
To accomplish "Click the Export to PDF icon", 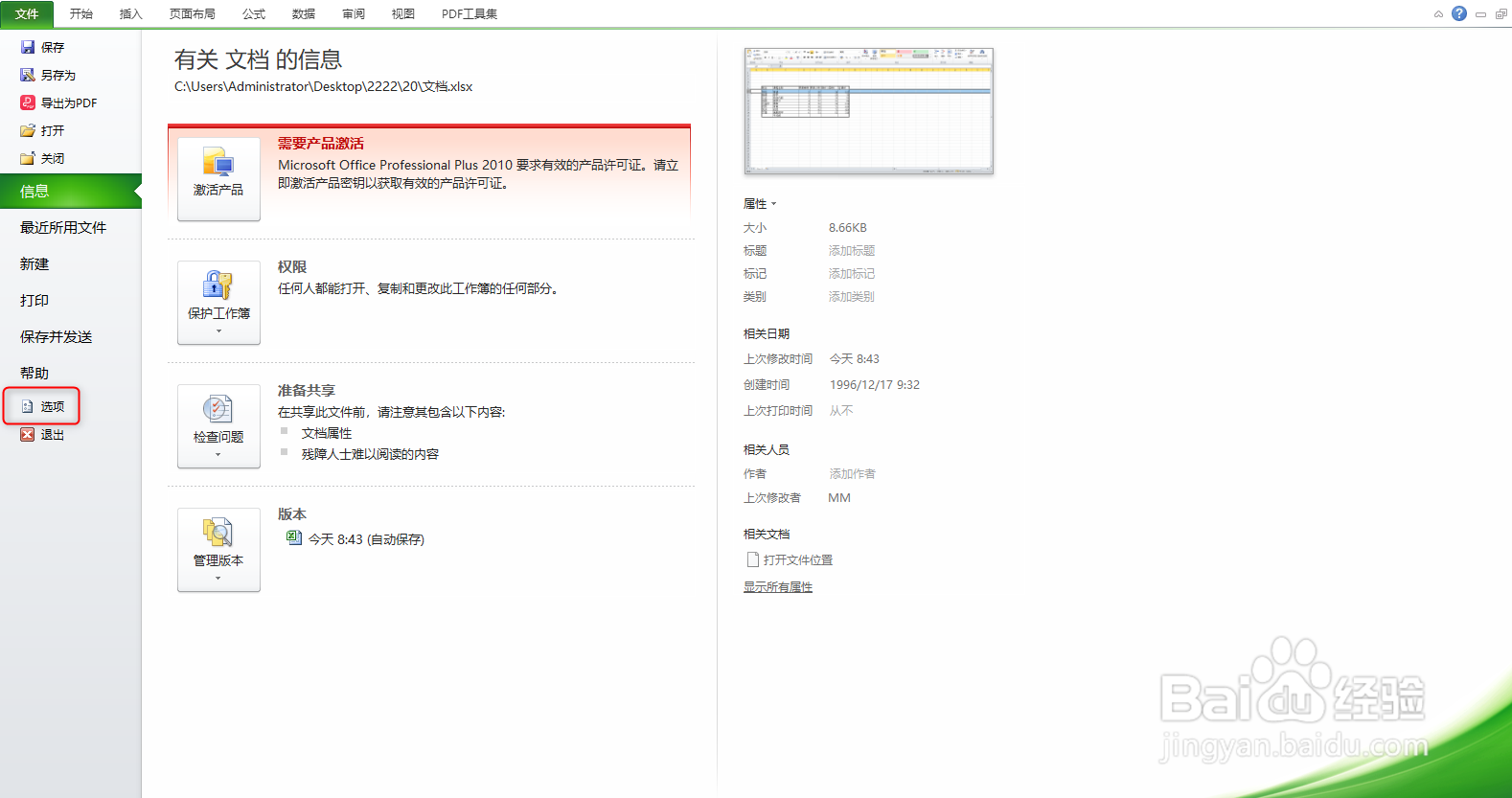I will [28, 103].
